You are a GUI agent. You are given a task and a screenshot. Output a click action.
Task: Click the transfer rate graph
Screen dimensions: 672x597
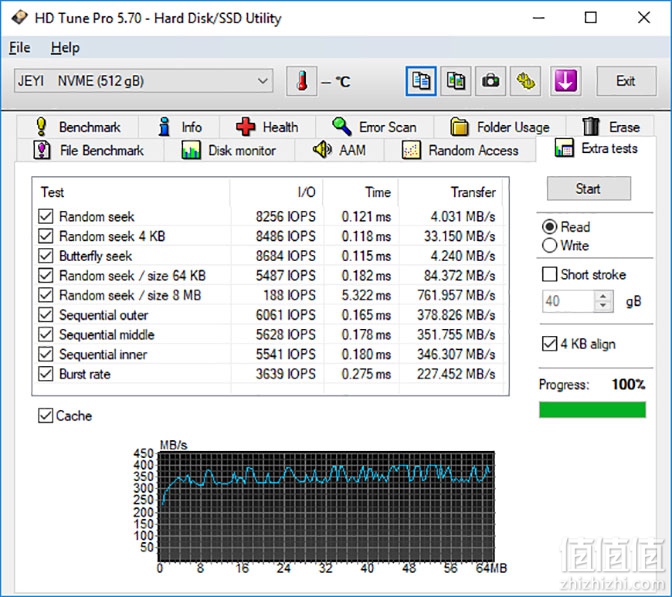coord(326,506)
